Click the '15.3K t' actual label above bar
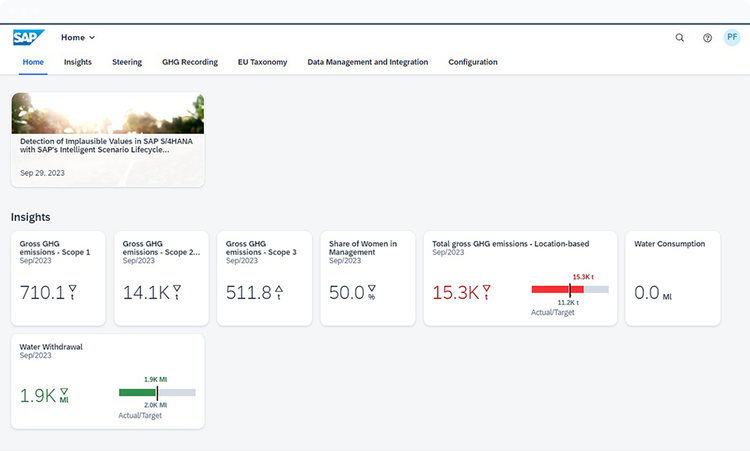Screen dimensions: 750x451 point(584,277)
